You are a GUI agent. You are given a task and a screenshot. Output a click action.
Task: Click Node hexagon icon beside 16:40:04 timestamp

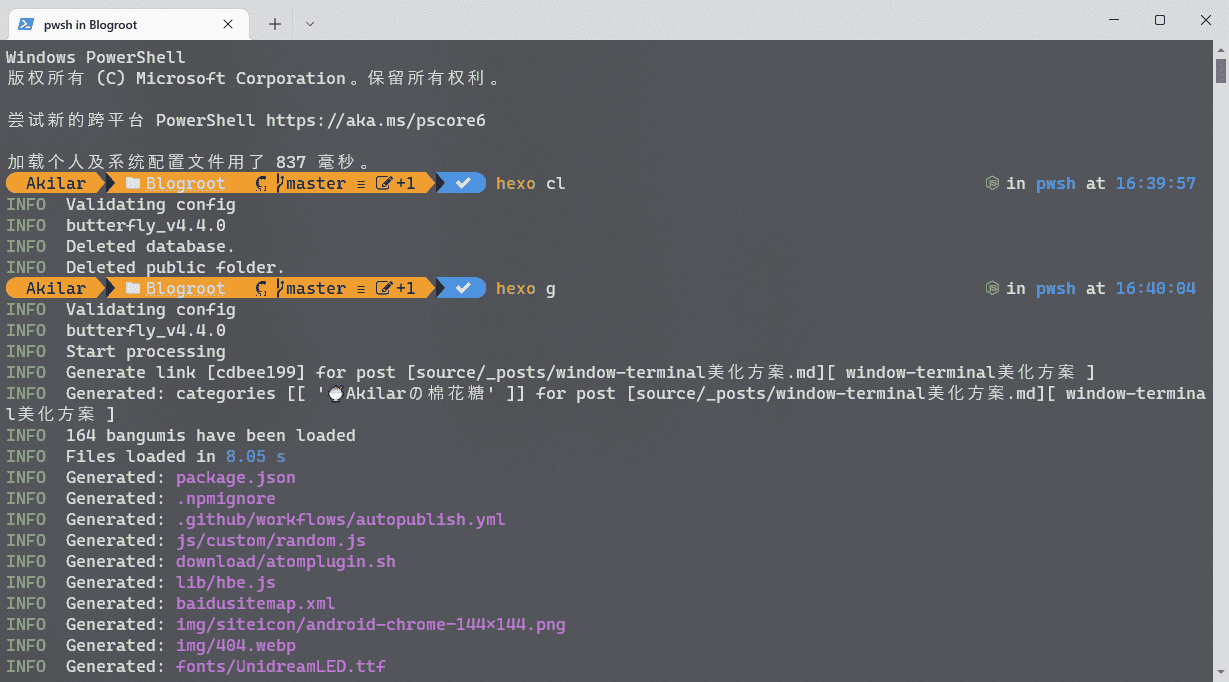[x=992, y=289]
